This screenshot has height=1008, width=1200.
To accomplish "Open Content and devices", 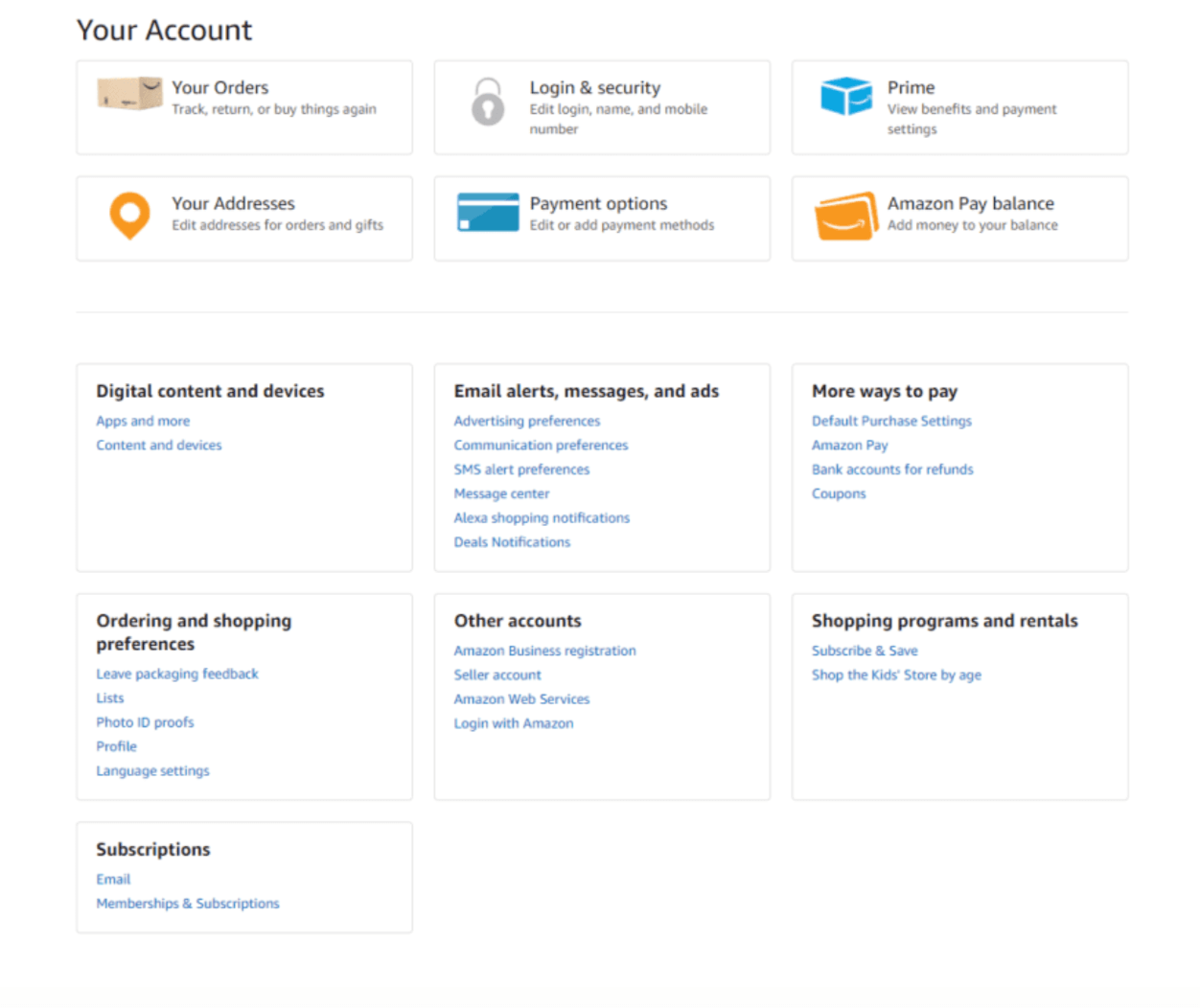I will tap(158, 445).
